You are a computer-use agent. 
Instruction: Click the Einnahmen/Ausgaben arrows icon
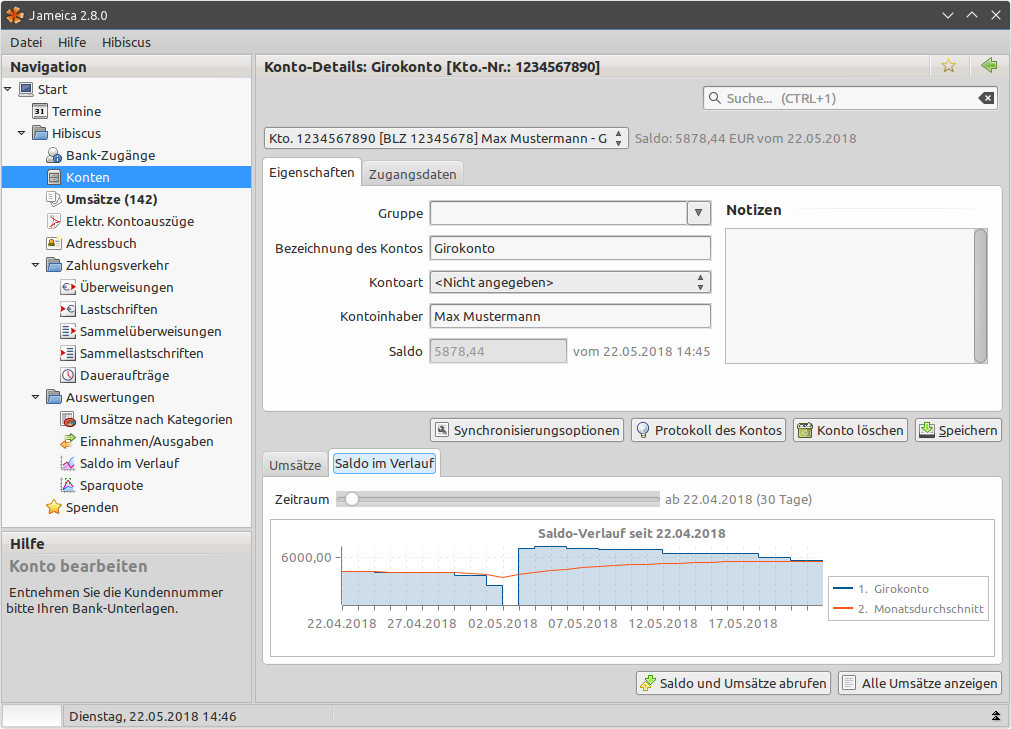(68, 441)
